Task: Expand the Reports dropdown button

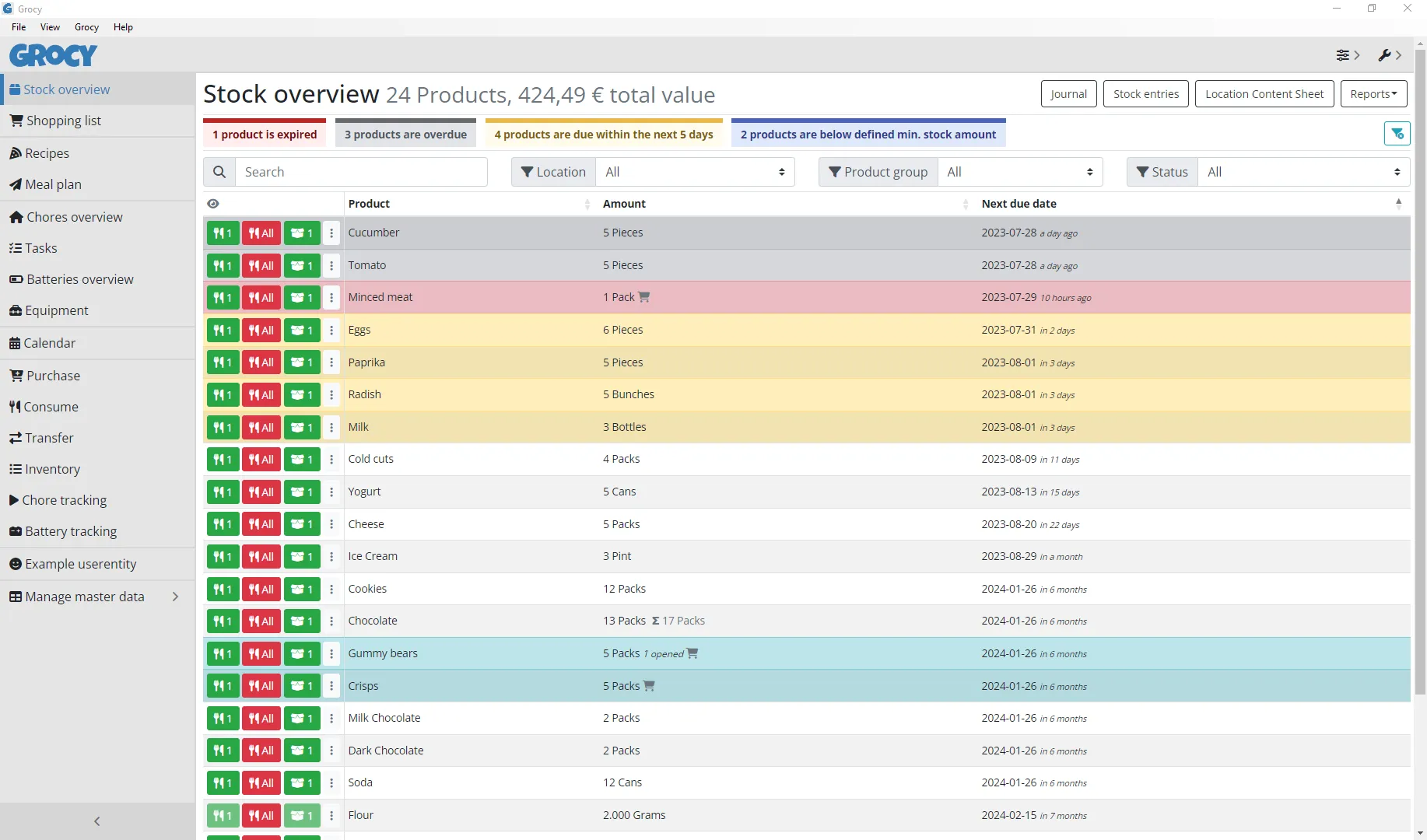Action: click(x=1373, y=94)
